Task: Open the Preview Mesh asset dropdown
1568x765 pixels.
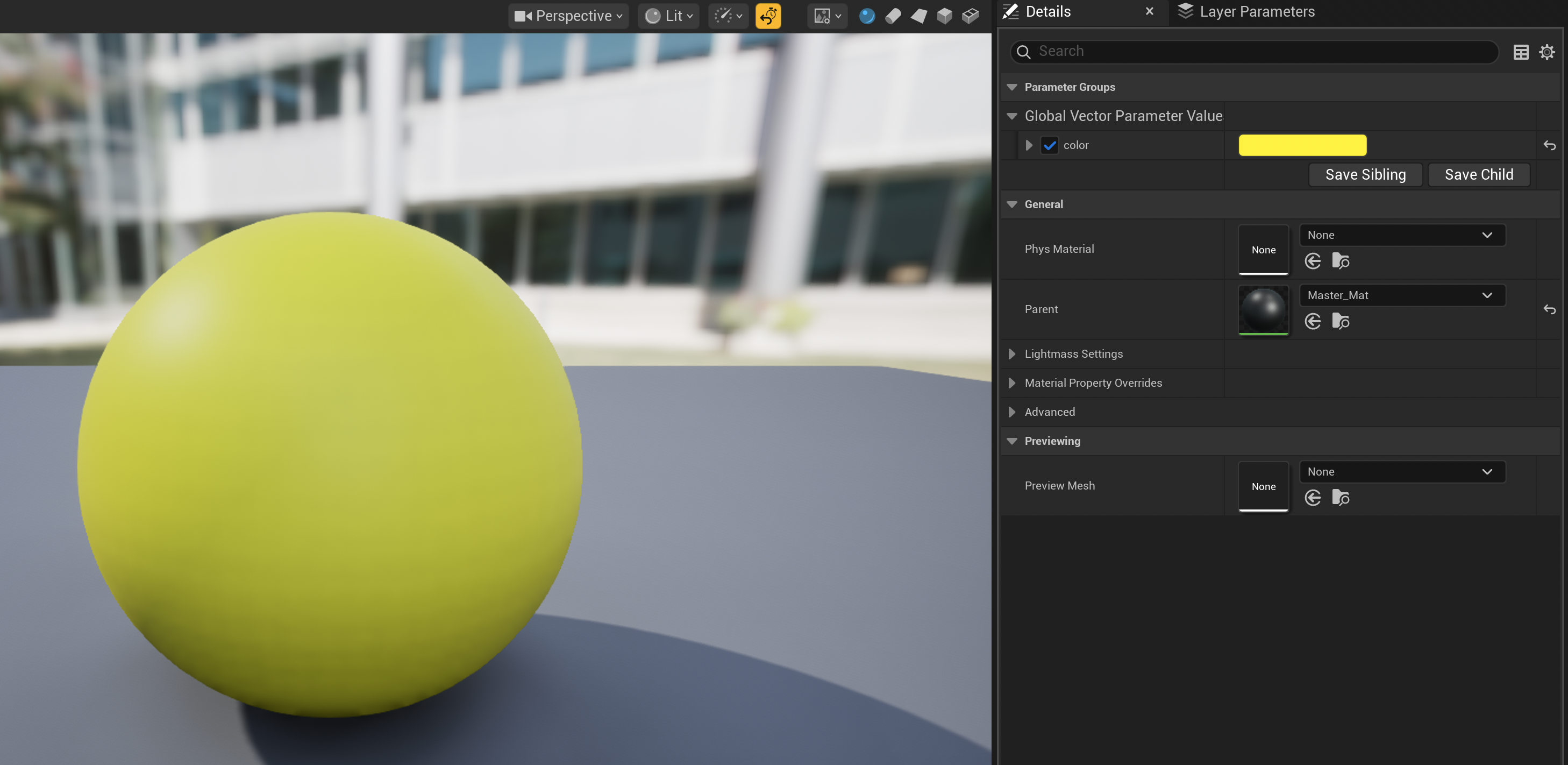Action: click(x=1402, y=472)
